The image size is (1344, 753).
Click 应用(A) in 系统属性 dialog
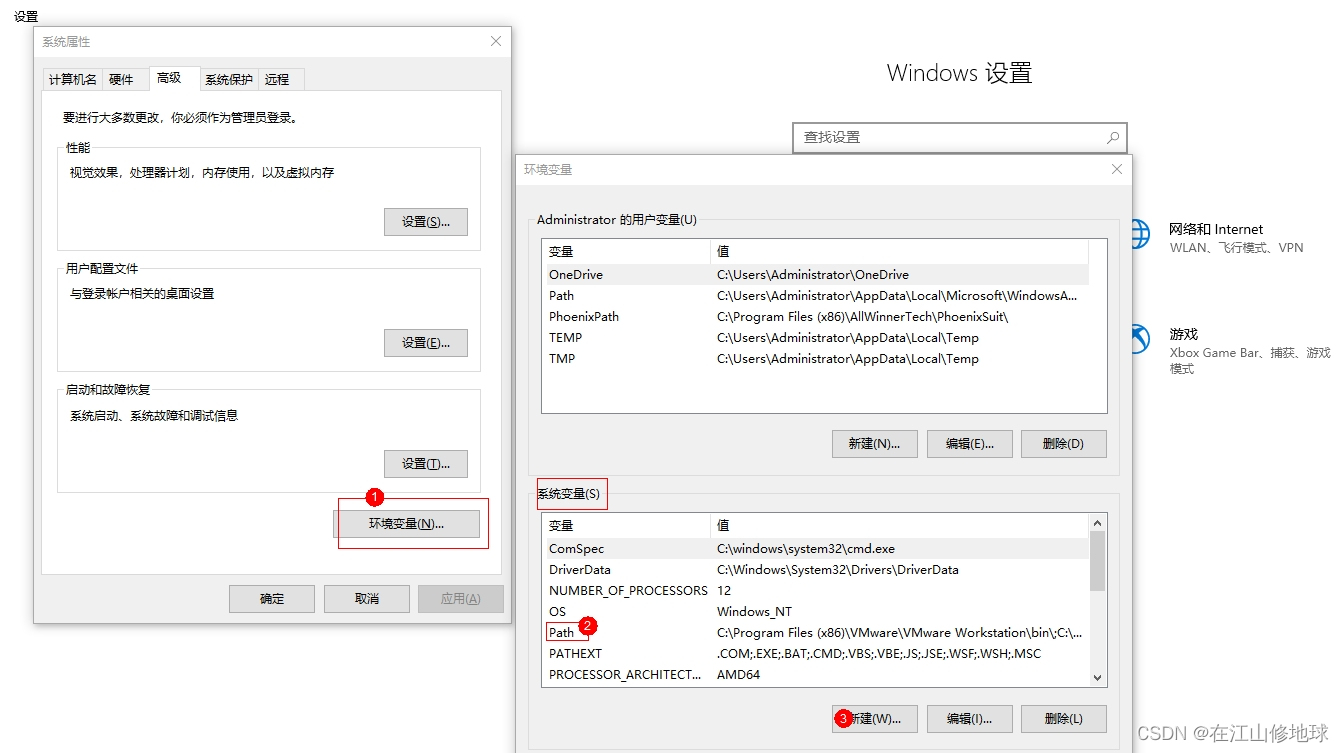pos(460,598)
